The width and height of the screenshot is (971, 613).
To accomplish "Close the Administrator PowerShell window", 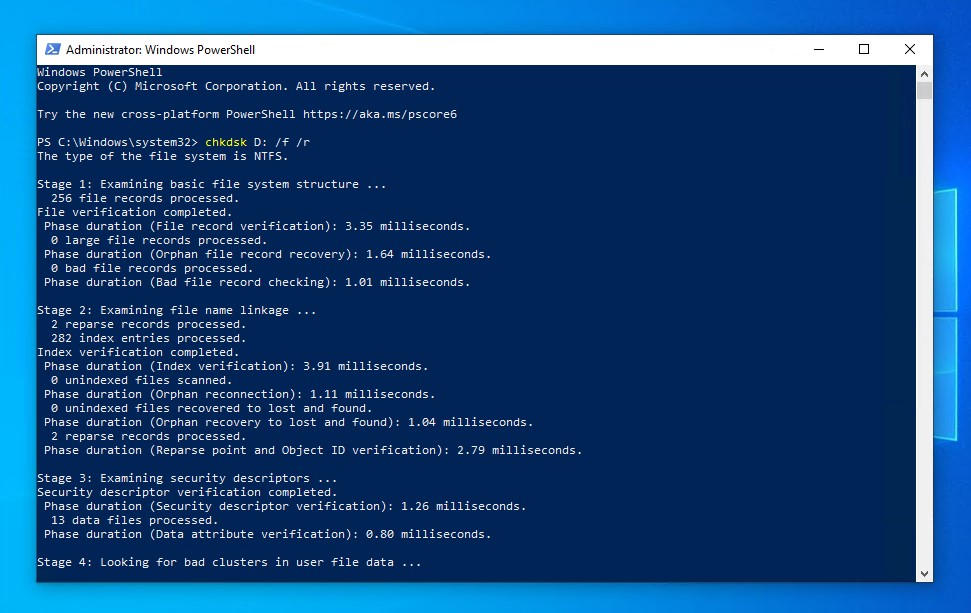I will [x=909, y=49].
